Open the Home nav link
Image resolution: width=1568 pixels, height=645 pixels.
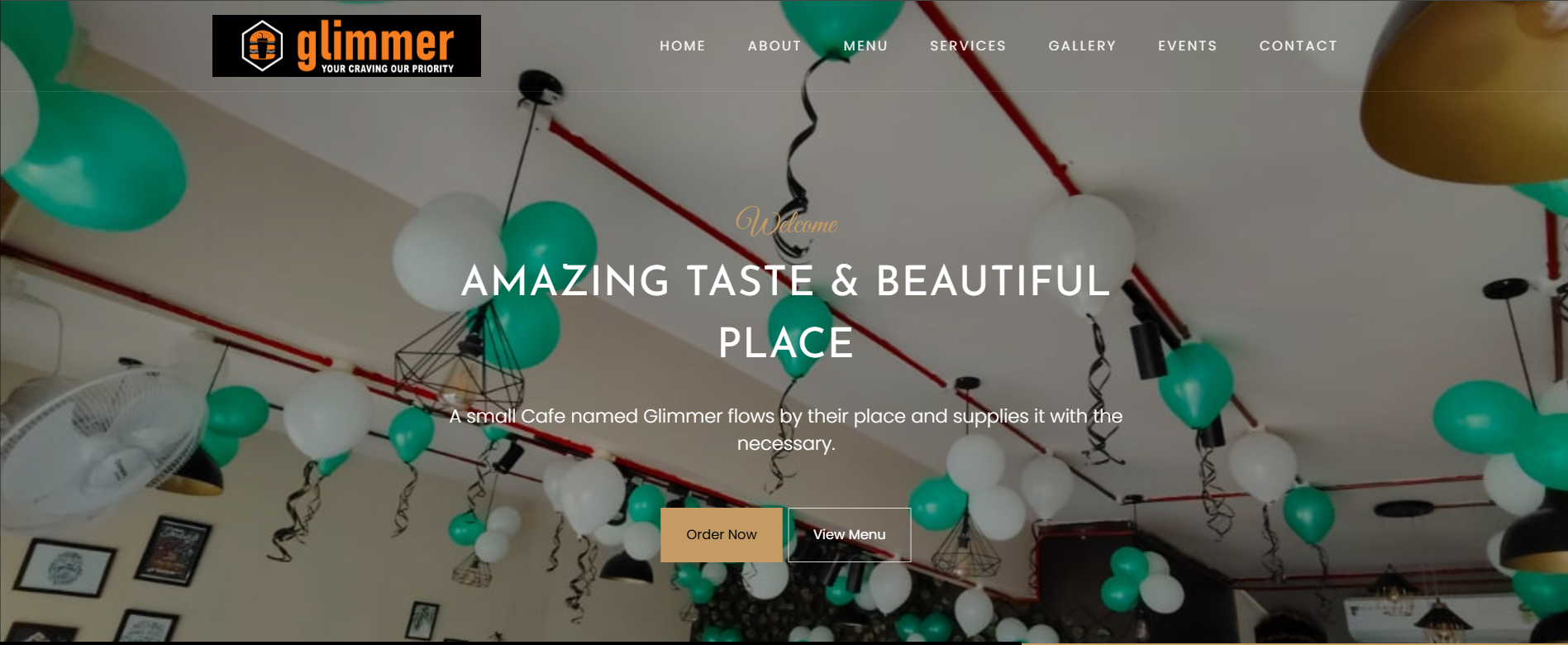pos(683,45)
